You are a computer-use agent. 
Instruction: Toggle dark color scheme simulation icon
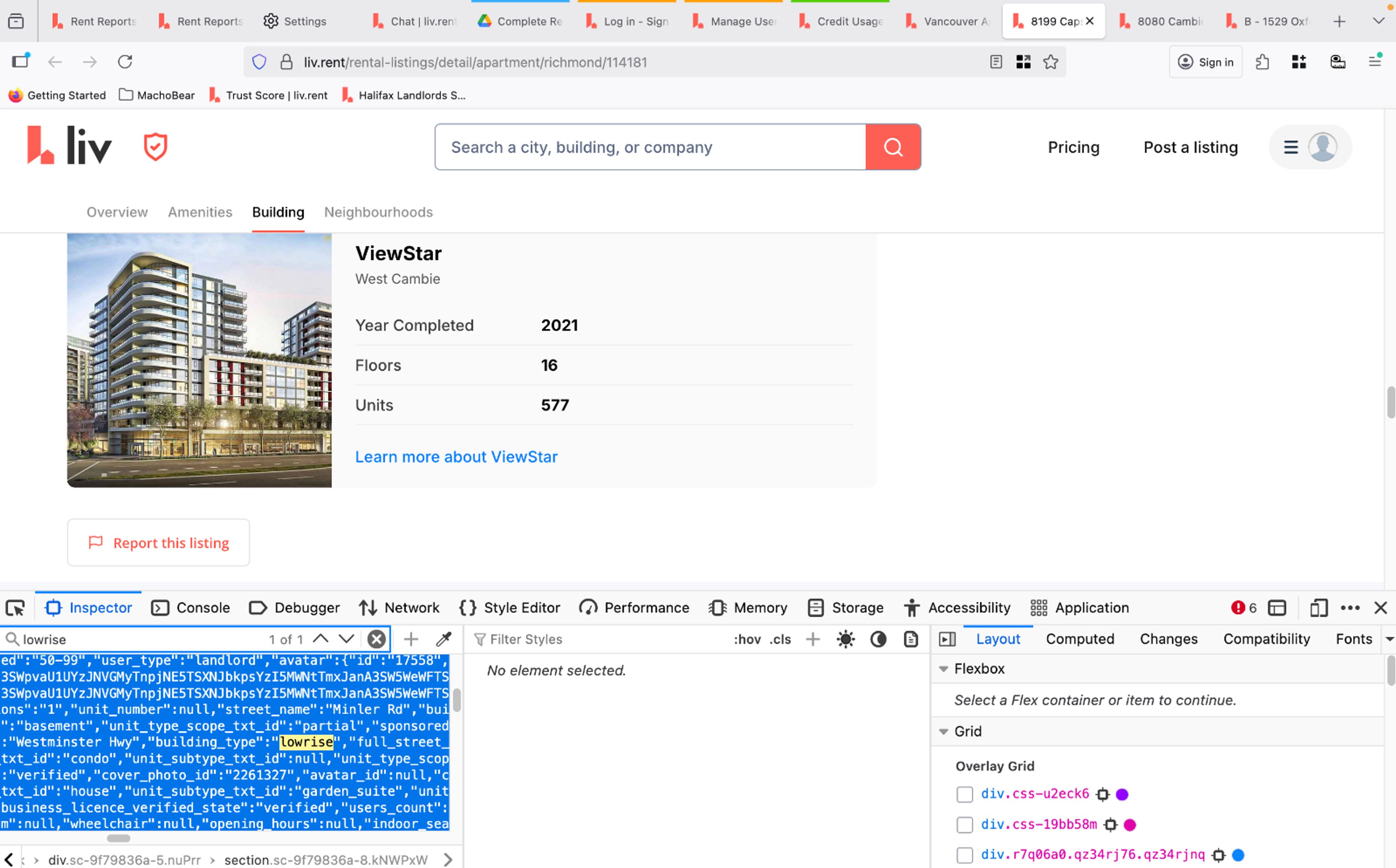pos(878,639)
